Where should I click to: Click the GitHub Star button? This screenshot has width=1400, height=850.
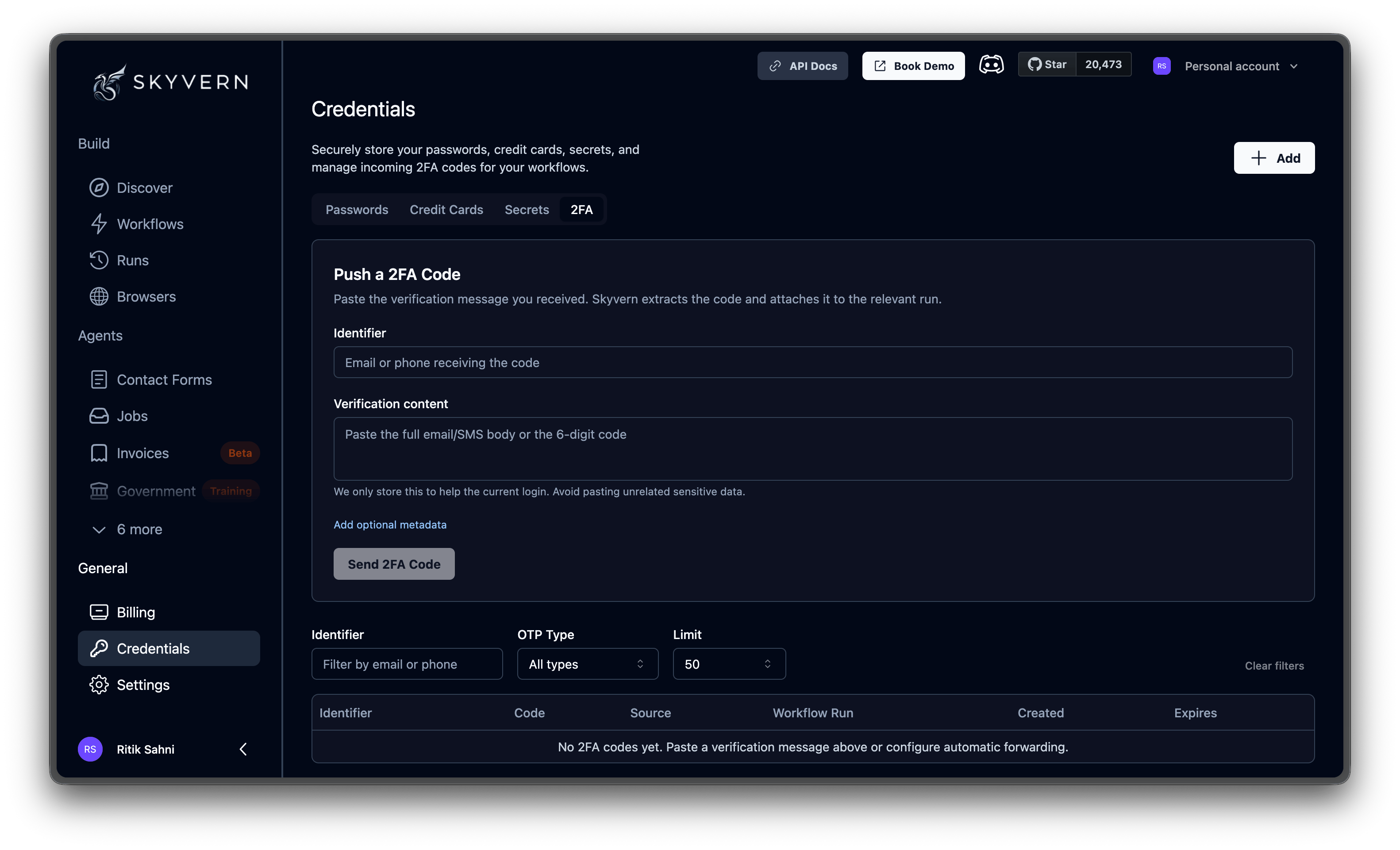point(1046,65)
